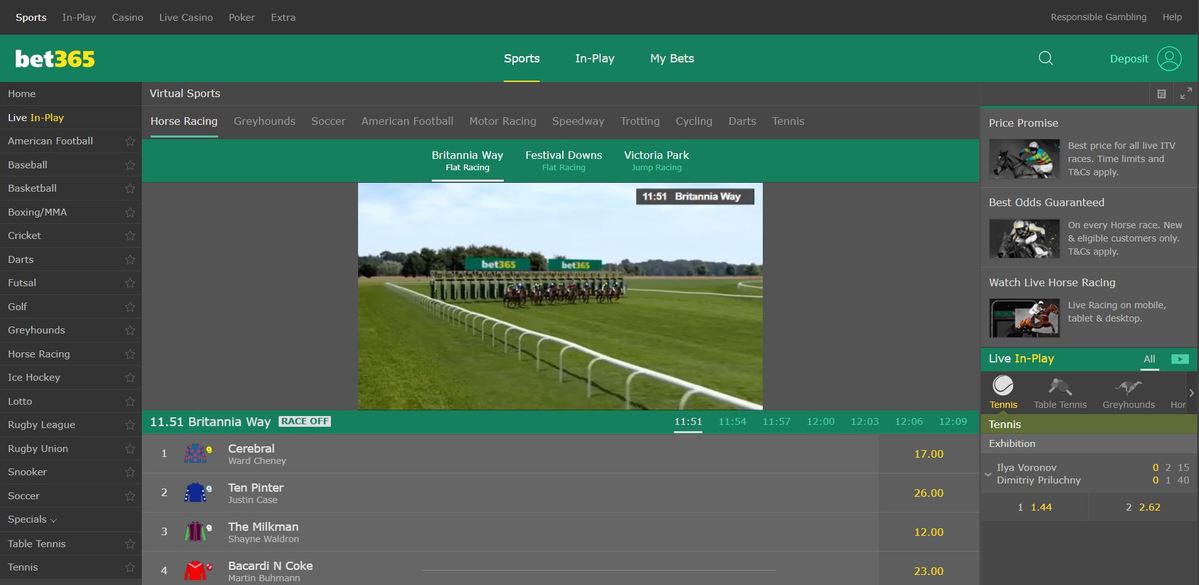Screen dimensions: 1199x585
Task: Select the Tennis ball icon in Live In-Play
Action: point(1003,385)
